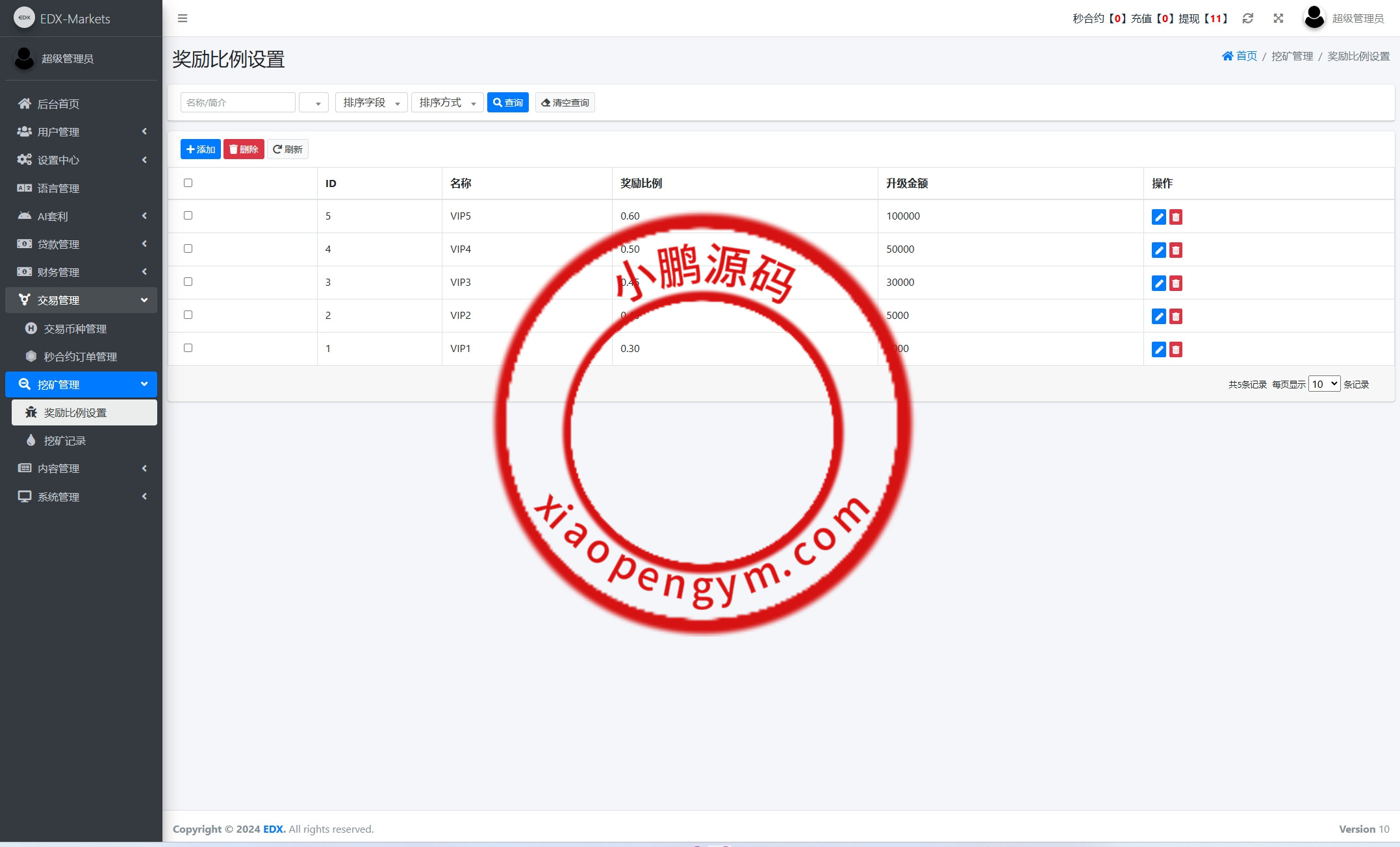
Task: Tick the checkbox for VIP2 row
Action: point(188,314)
